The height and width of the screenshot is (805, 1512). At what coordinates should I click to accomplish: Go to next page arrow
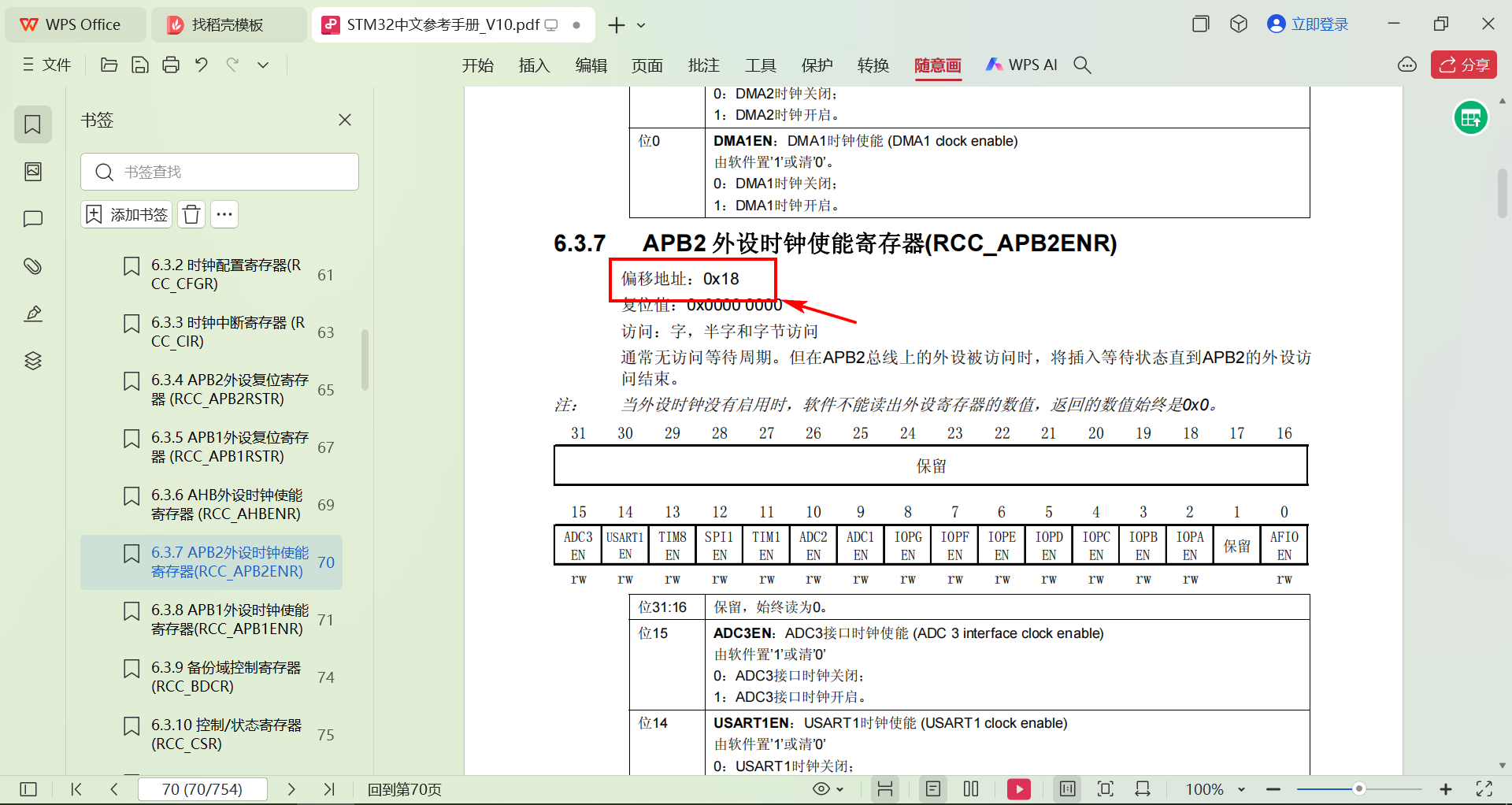coord(291,789)
